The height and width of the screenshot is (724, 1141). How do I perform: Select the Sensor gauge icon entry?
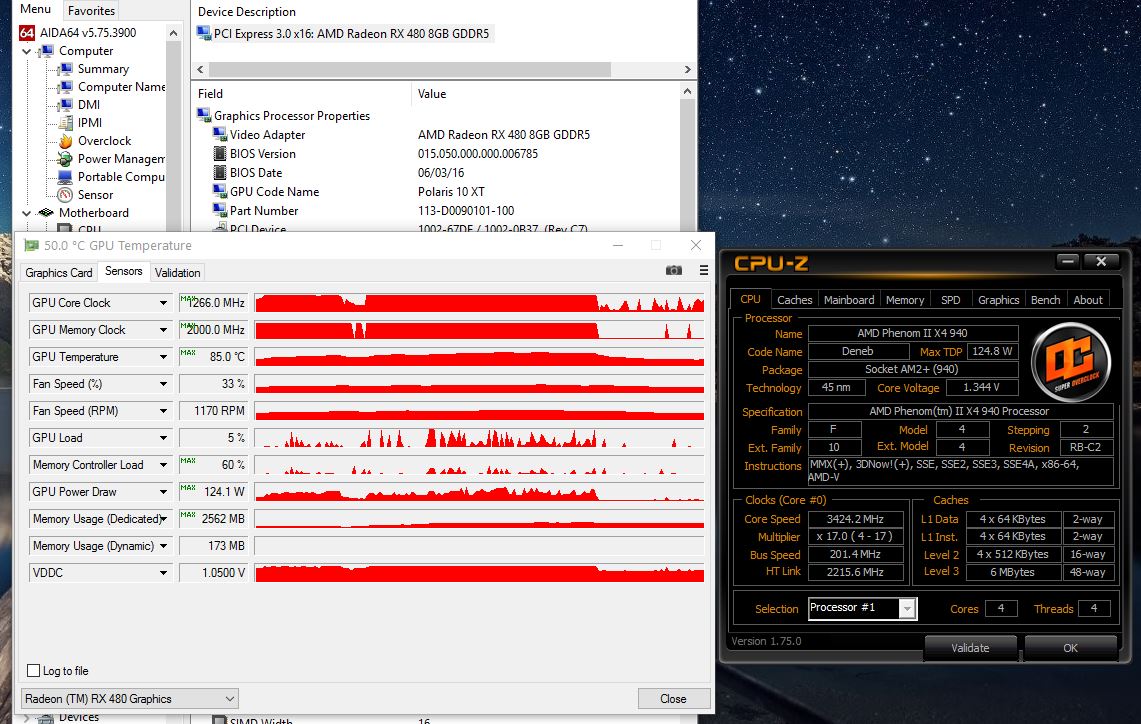(x=65, y=195)
